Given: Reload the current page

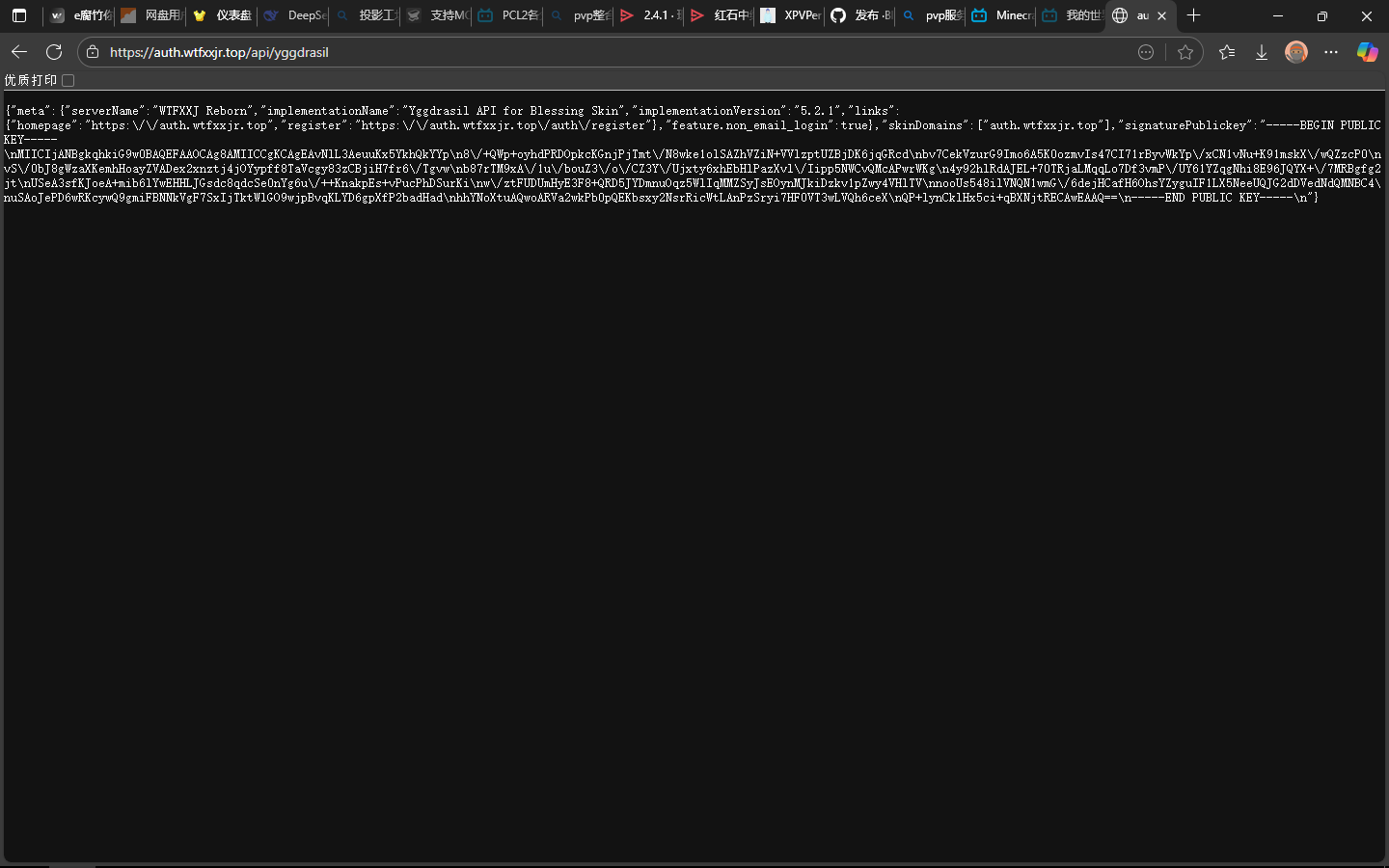Looking at the screenshot, I should pyautogui.click(x=54, y=52).
